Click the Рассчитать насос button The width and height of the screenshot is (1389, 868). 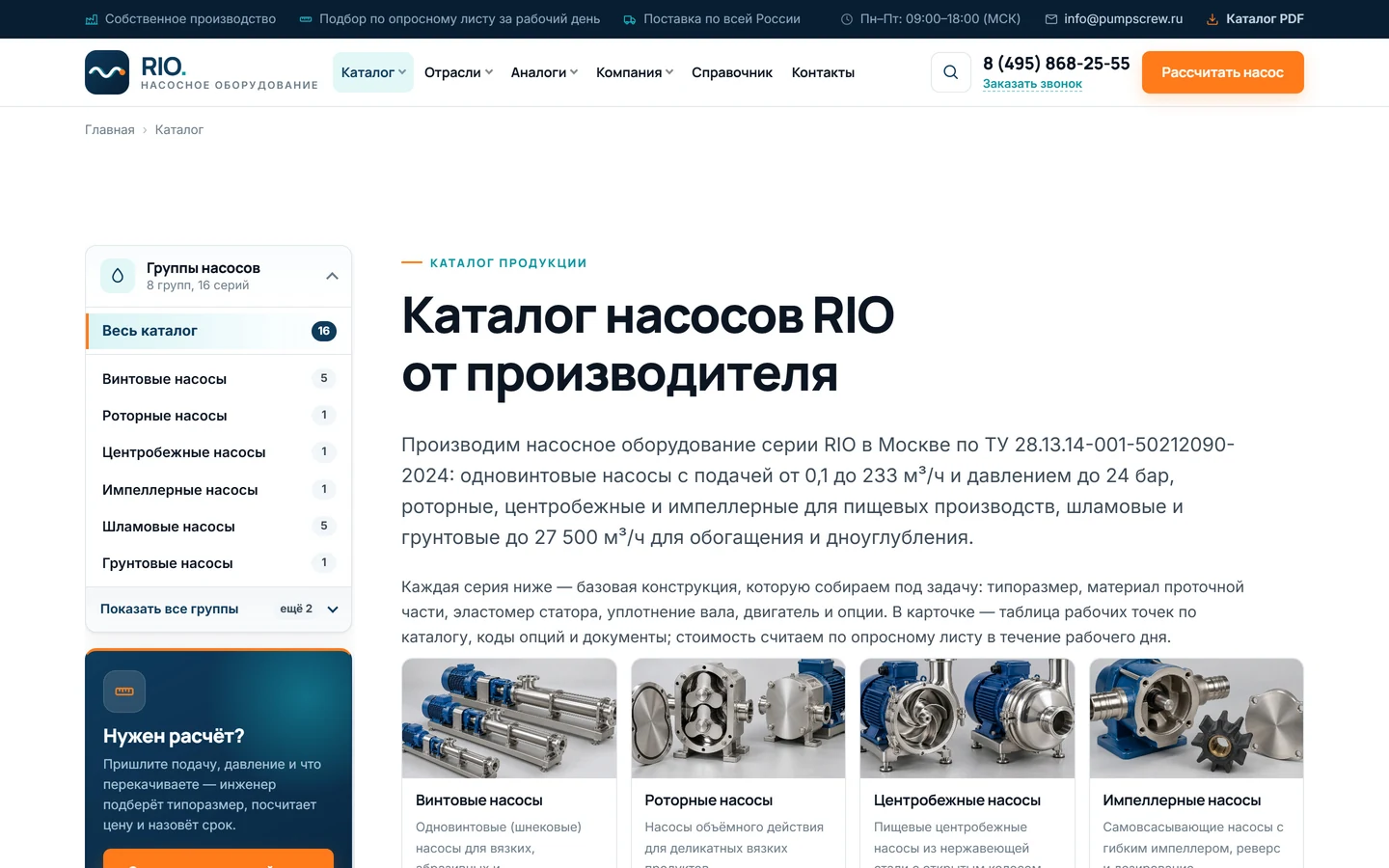click(x=1222, y=72)
